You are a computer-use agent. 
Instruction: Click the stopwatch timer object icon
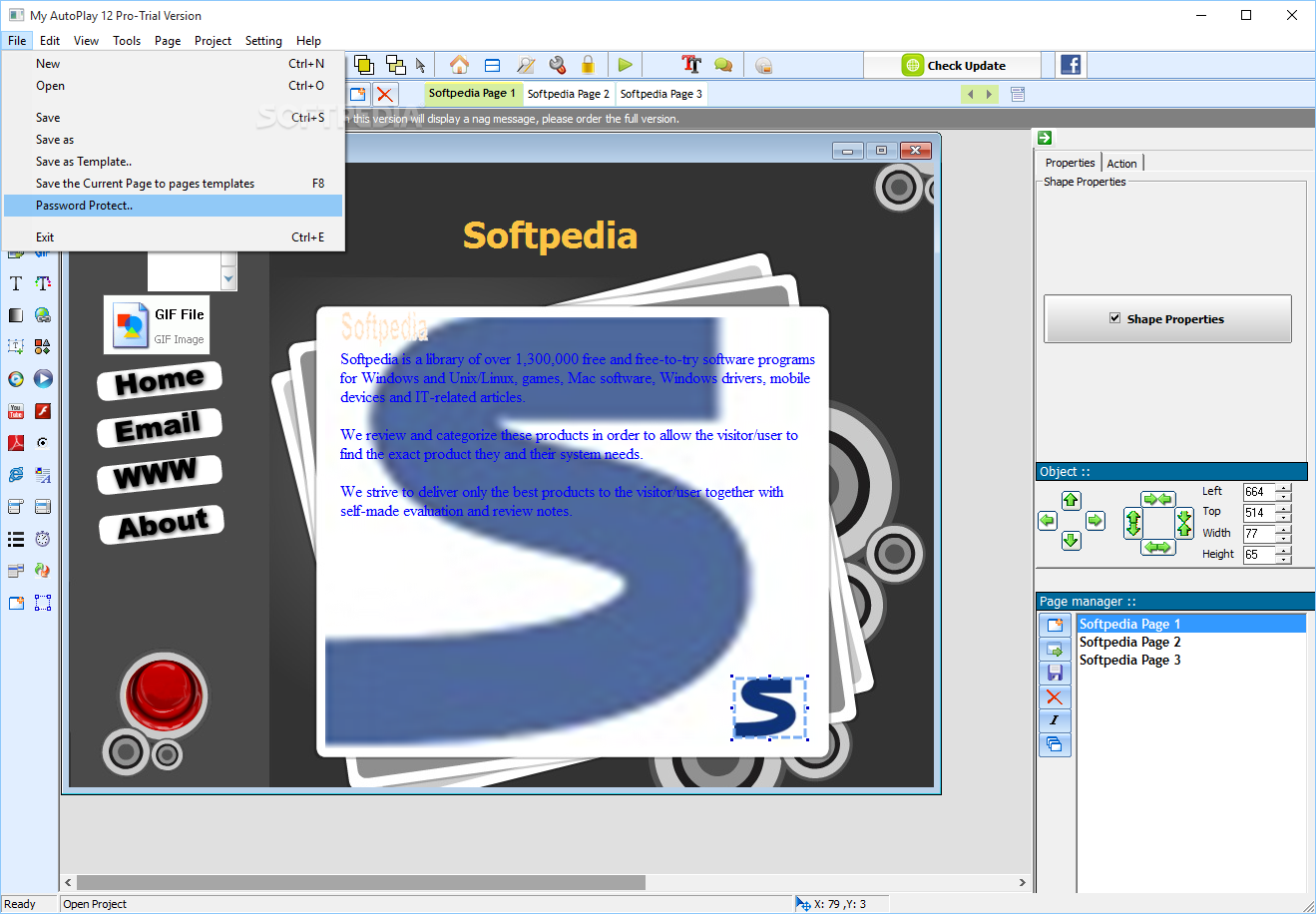pos(43,539)
